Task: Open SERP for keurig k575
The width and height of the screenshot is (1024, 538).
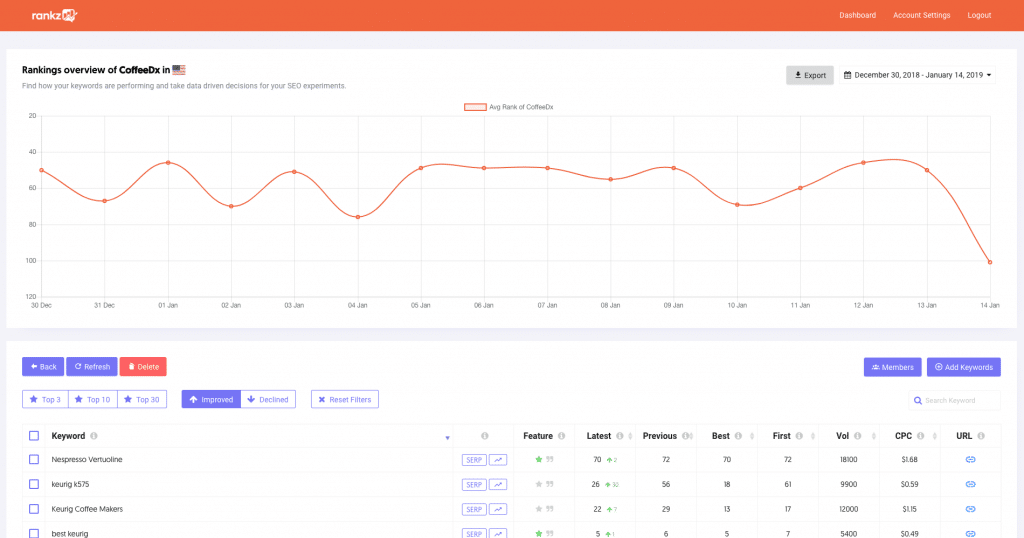Action: pyautogui.click(x=474, y=484)
